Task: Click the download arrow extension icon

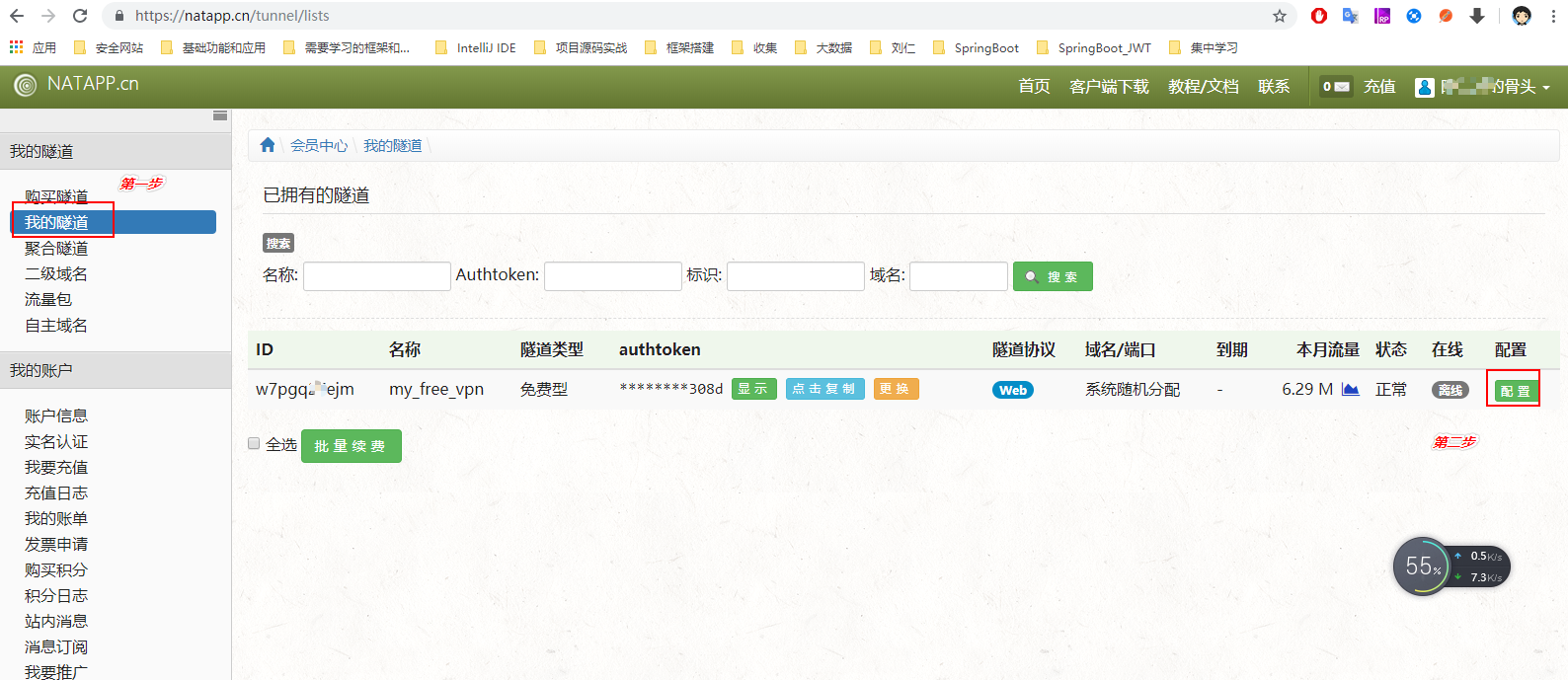Action: click(1477, 16)
